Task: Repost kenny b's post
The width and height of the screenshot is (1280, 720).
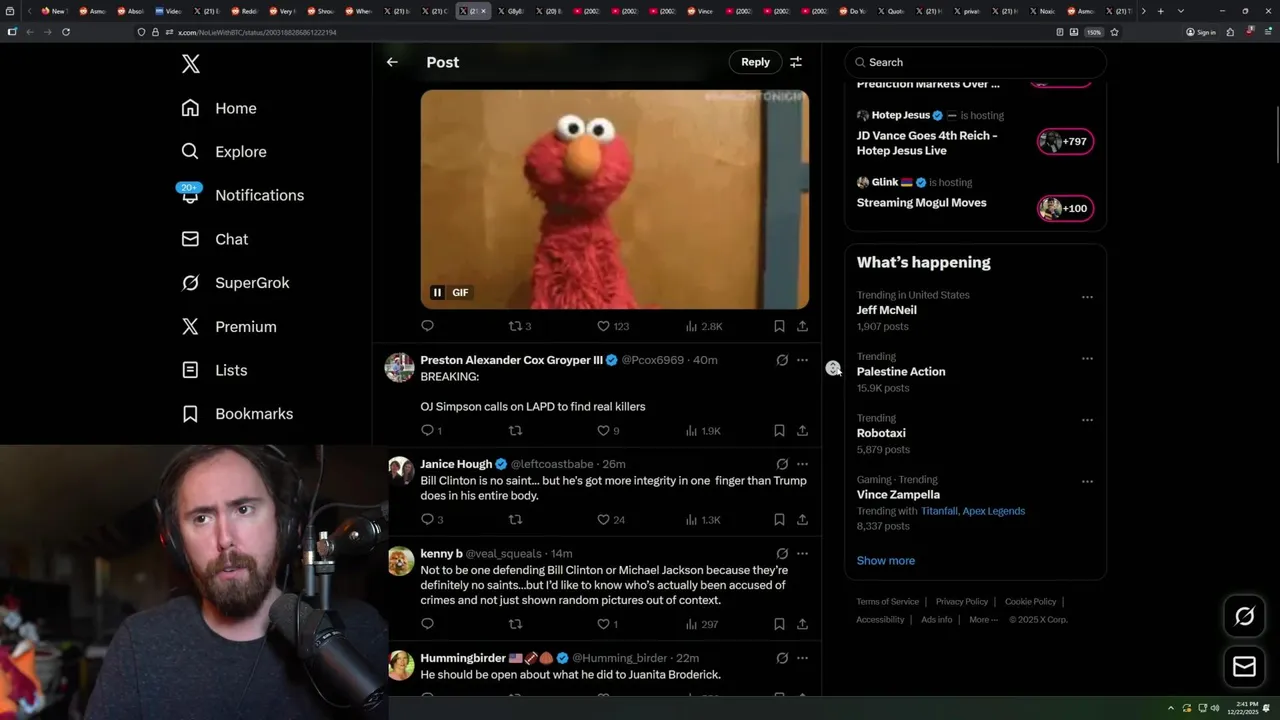Action: point(515,624)
